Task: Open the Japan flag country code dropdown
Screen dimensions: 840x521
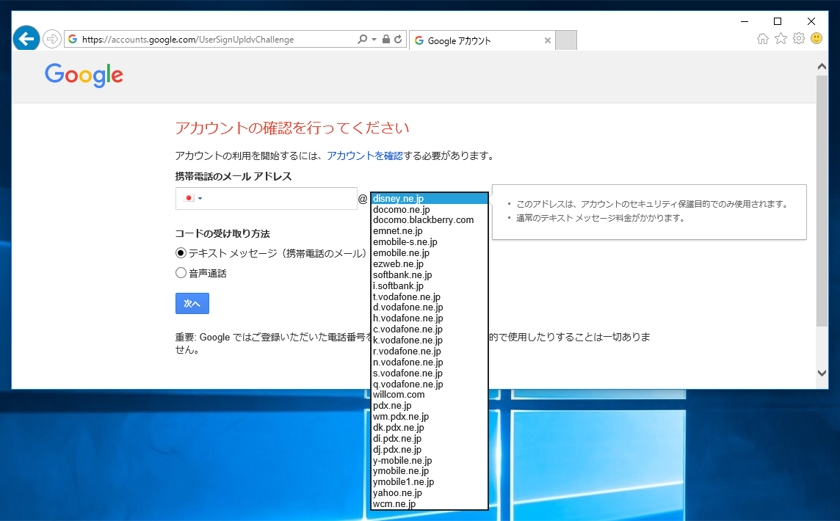Action: (193, 198)
